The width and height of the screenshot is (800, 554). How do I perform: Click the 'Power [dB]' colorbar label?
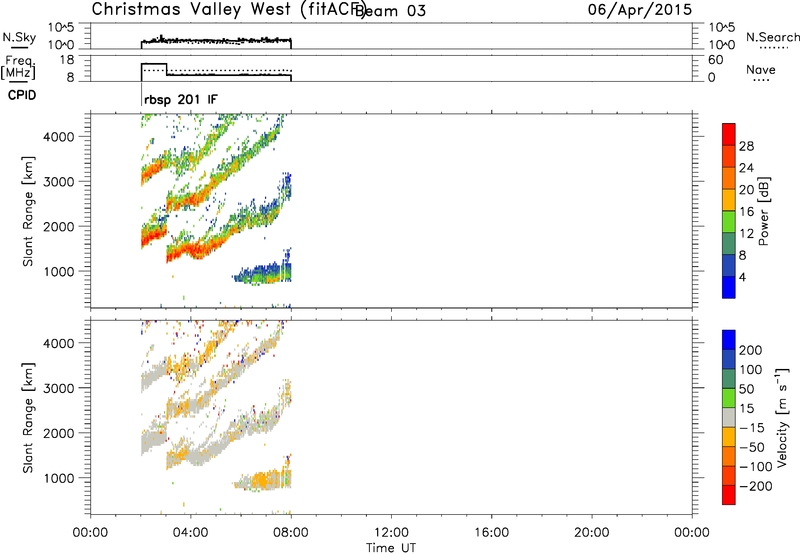(x=763, y=211)
